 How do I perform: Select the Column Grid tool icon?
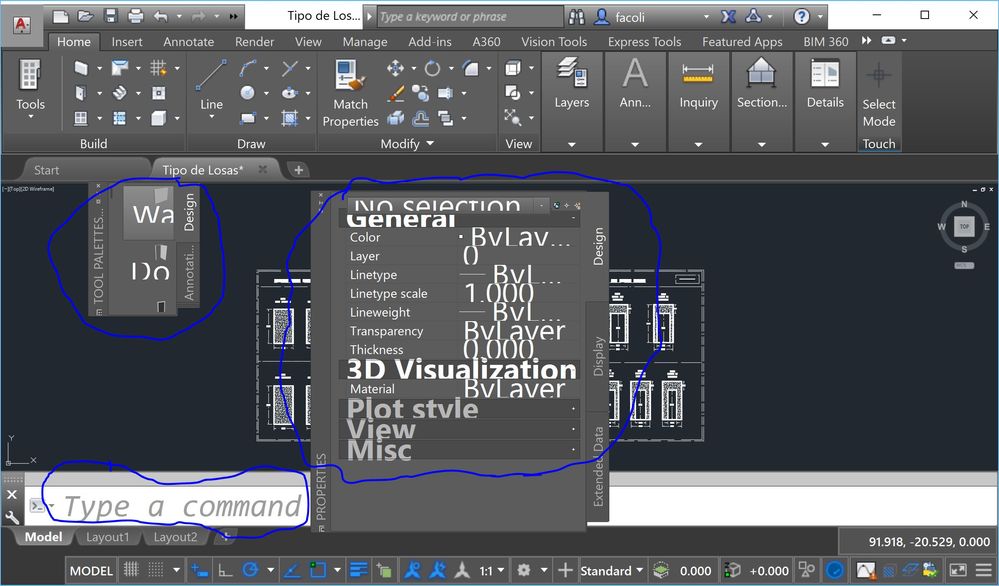(158, 68)
